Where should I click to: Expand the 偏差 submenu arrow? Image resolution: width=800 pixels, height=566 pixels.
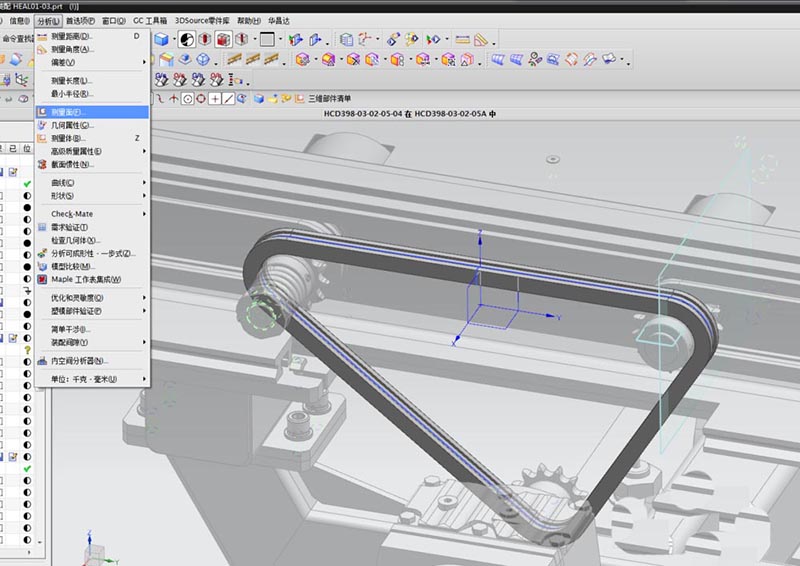144,62
